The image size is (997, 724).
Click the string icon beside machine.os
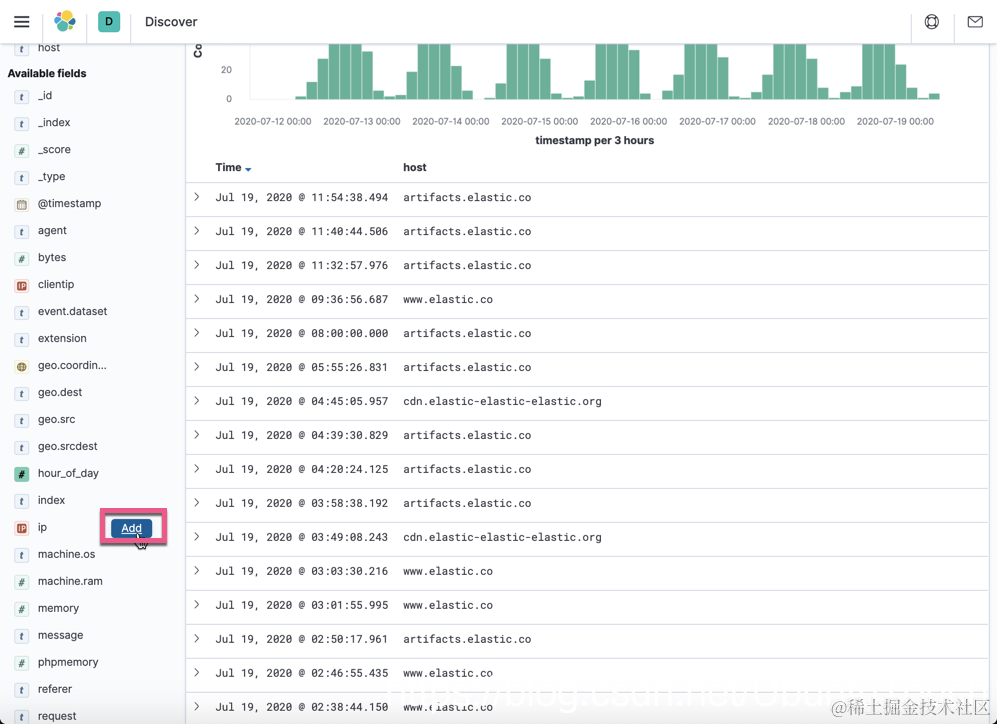(22, 555)
